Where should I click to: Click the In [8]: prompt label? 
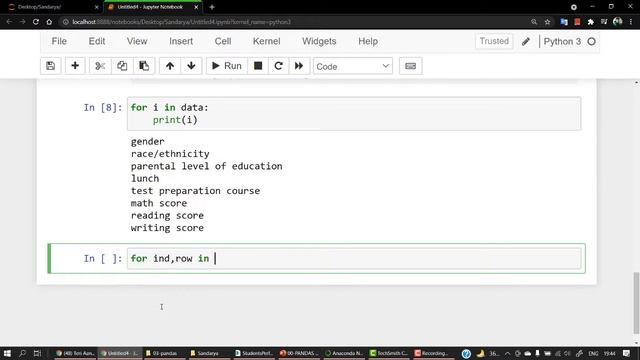tap(103, 108)
